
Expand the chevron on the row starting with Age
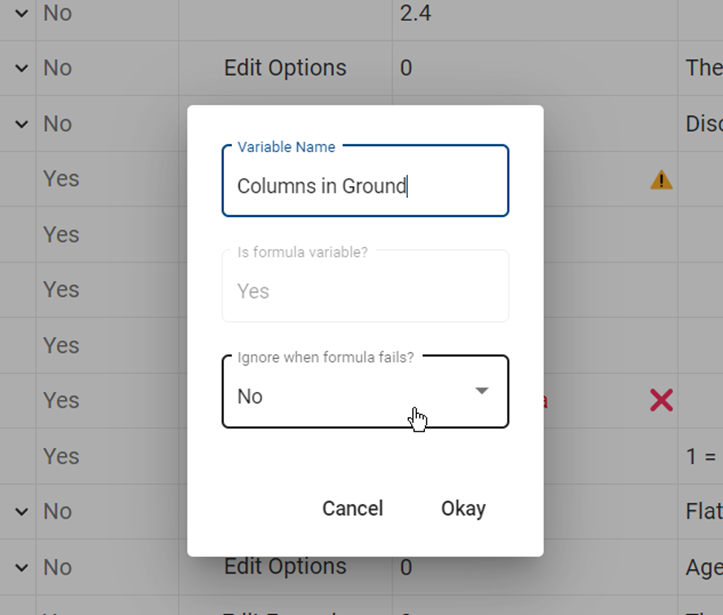(x=21, y=567)
